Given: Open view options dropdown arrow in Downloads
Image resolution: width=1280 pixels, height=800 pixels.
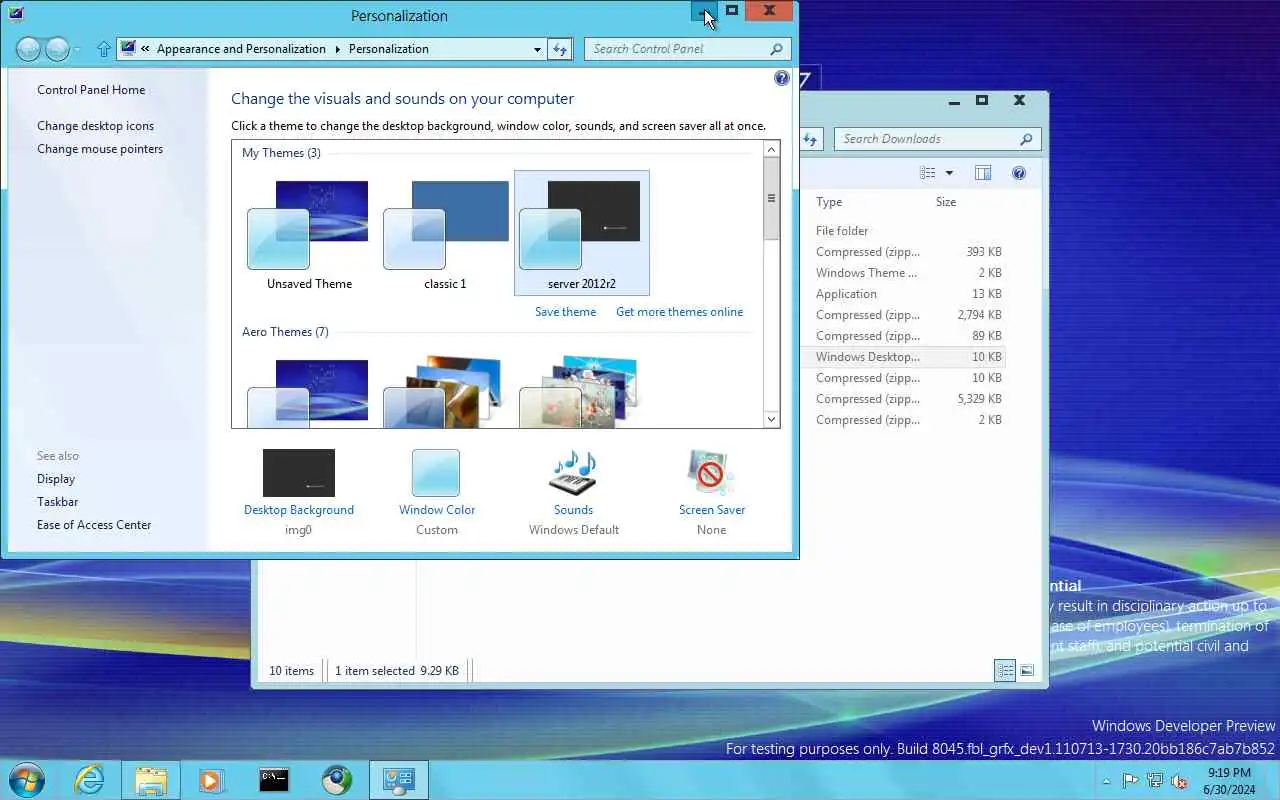Looking at the screenshot, I should click(x=949, y=173).
